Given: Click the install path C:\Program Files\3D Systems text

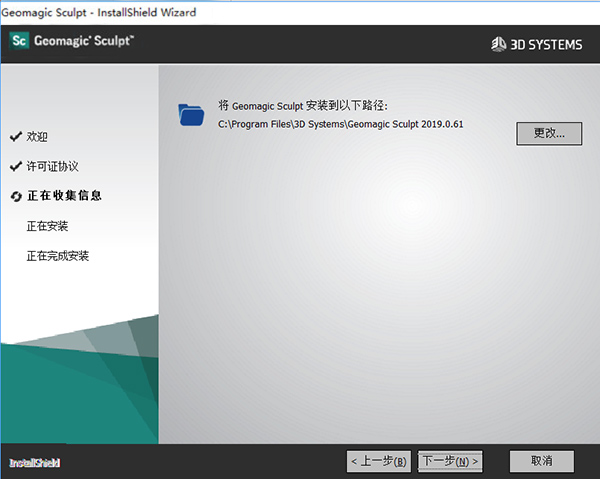Looking at the screenshot, I should coord(341,124).
